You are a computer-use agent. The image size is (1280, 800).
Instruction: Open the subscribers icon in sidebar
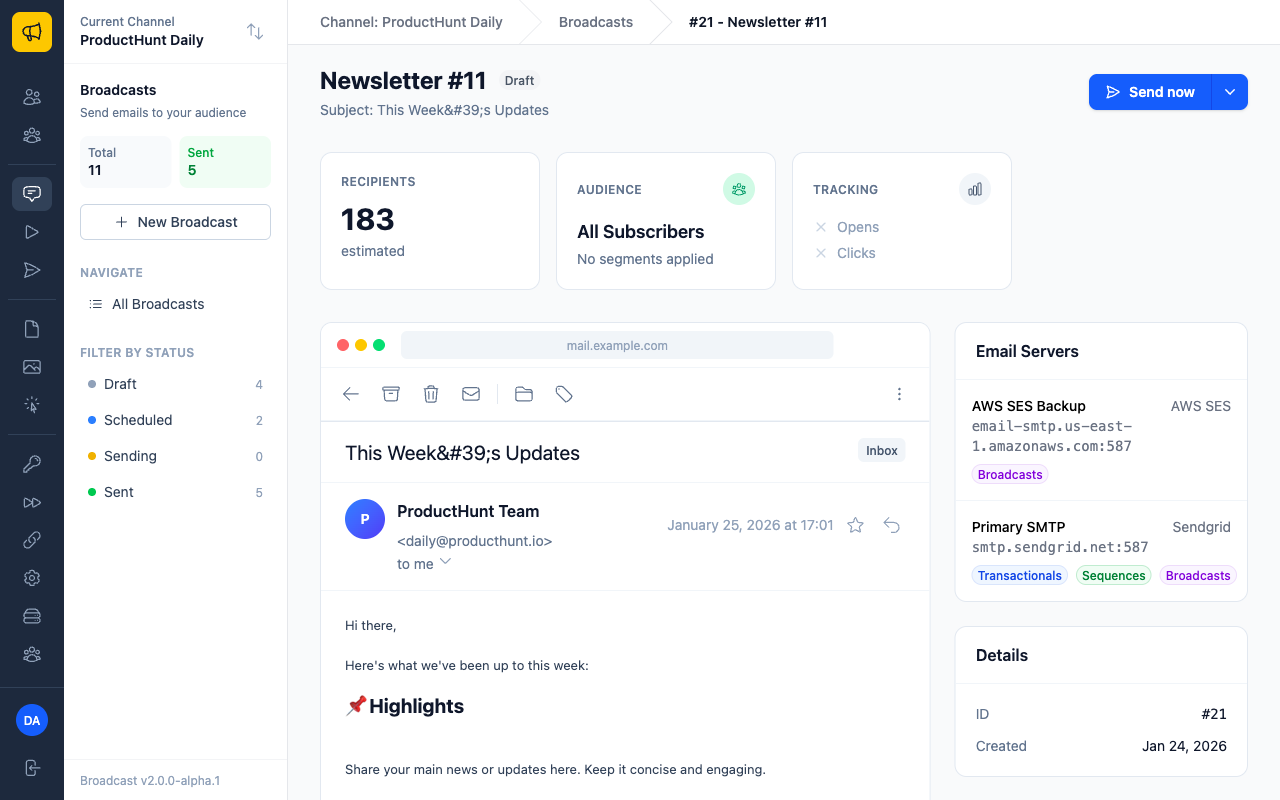coord(32,97)
